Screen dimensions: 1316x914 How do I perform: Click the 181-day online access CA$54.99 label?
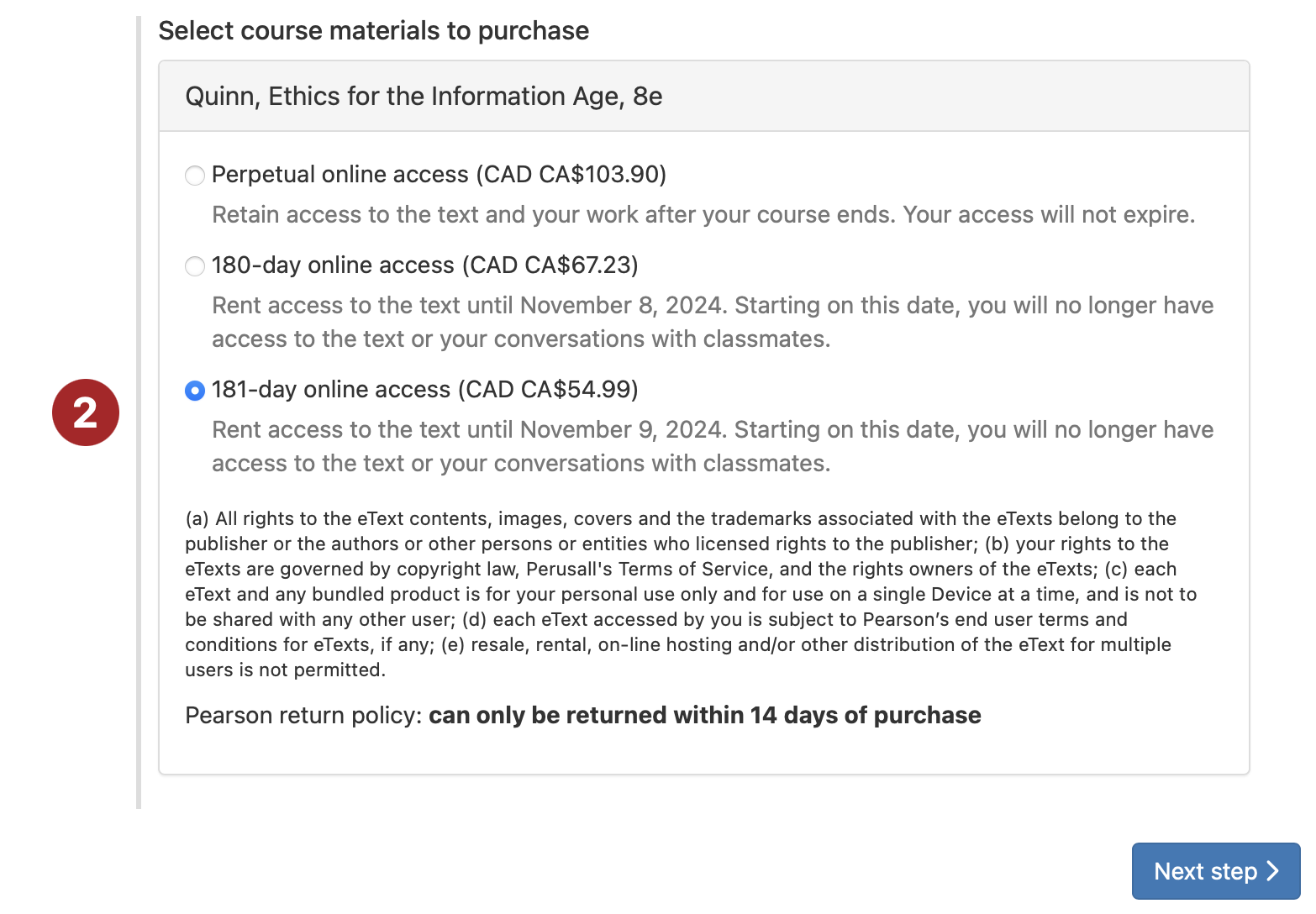pyautogui.click(x=425, y=389)
